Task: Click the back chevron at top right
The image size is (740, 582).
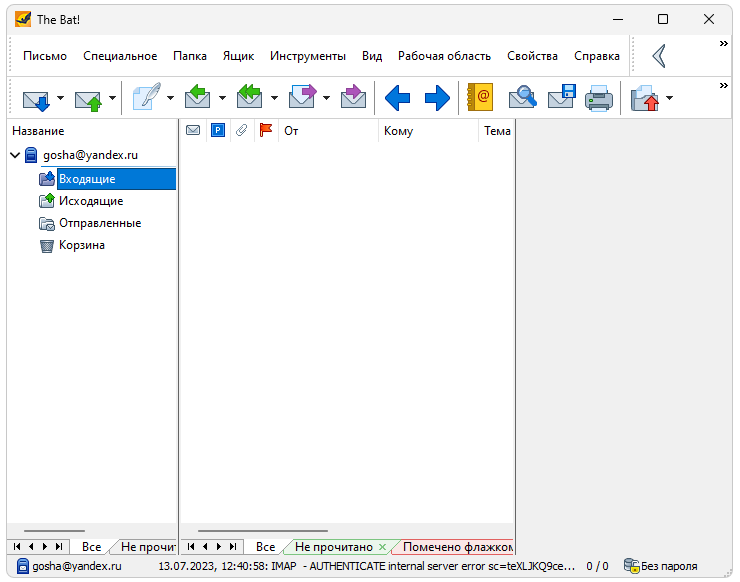Action: (659, 56)
